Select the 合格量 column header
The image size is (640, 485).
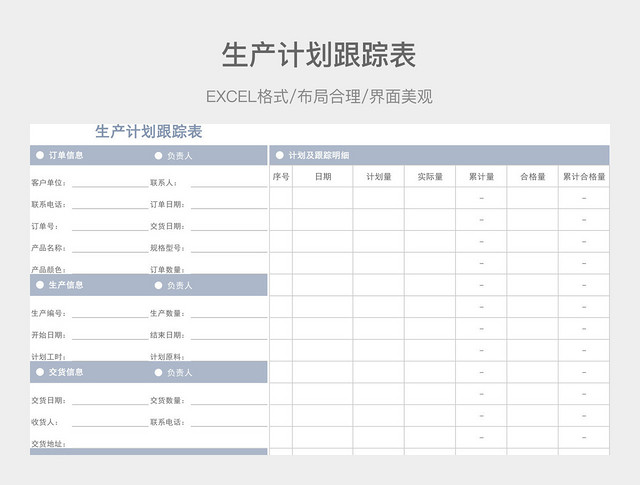[533, 176]
